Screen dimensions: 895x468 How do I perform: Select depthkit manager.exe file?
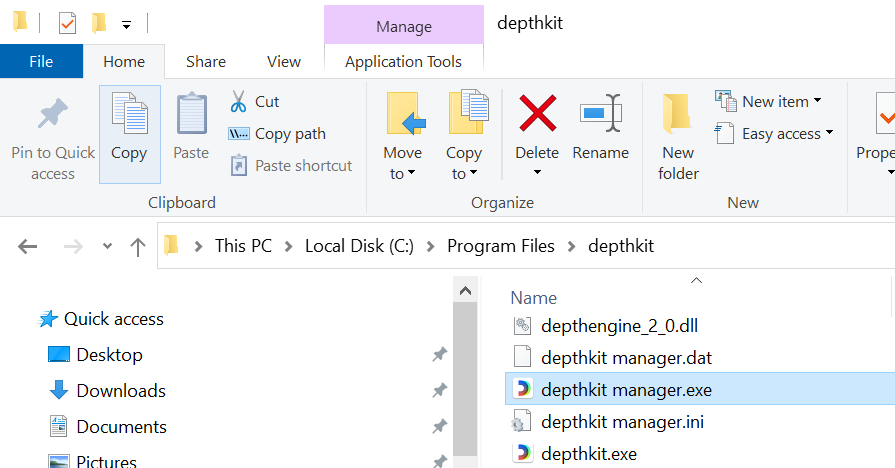700,389
